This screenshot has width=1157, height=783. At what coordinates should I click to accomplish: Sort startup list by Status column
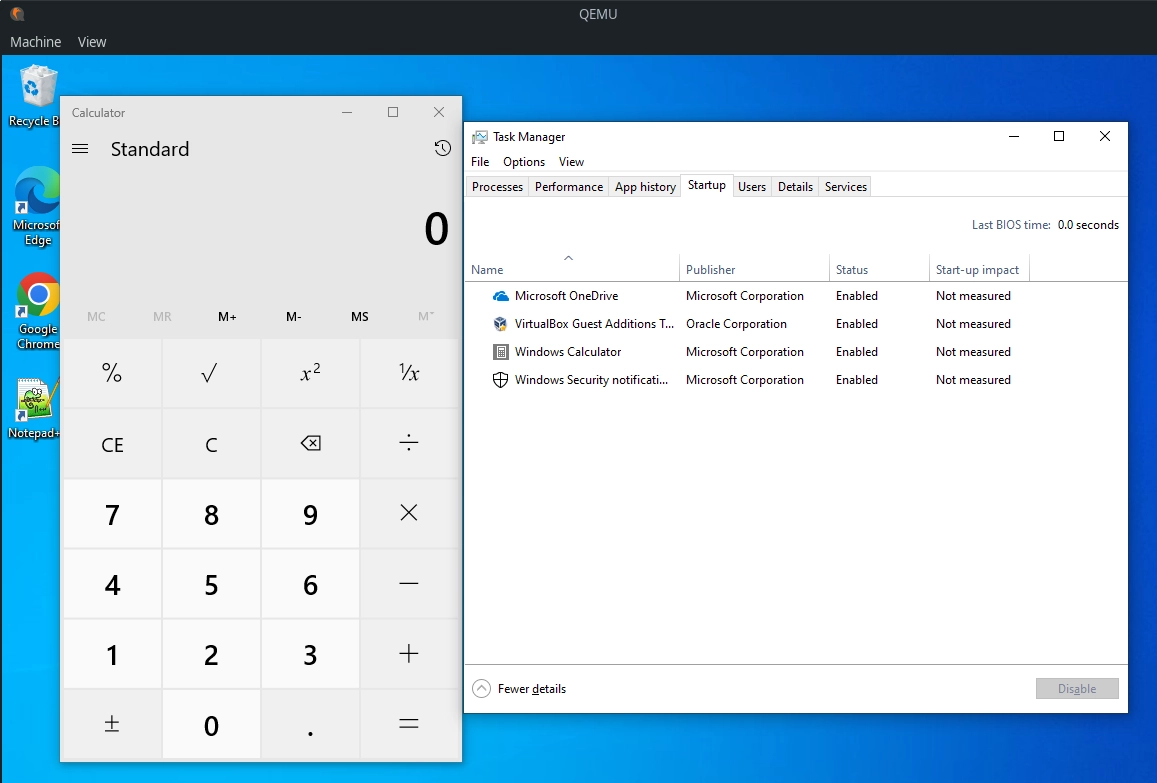click(879, 269)
